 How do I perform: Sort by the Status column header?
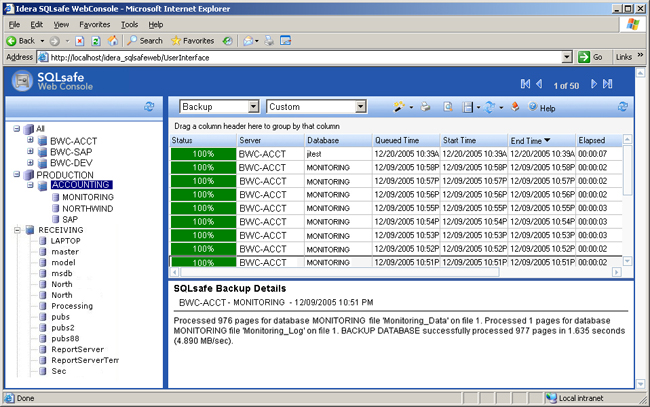(203, 140)
